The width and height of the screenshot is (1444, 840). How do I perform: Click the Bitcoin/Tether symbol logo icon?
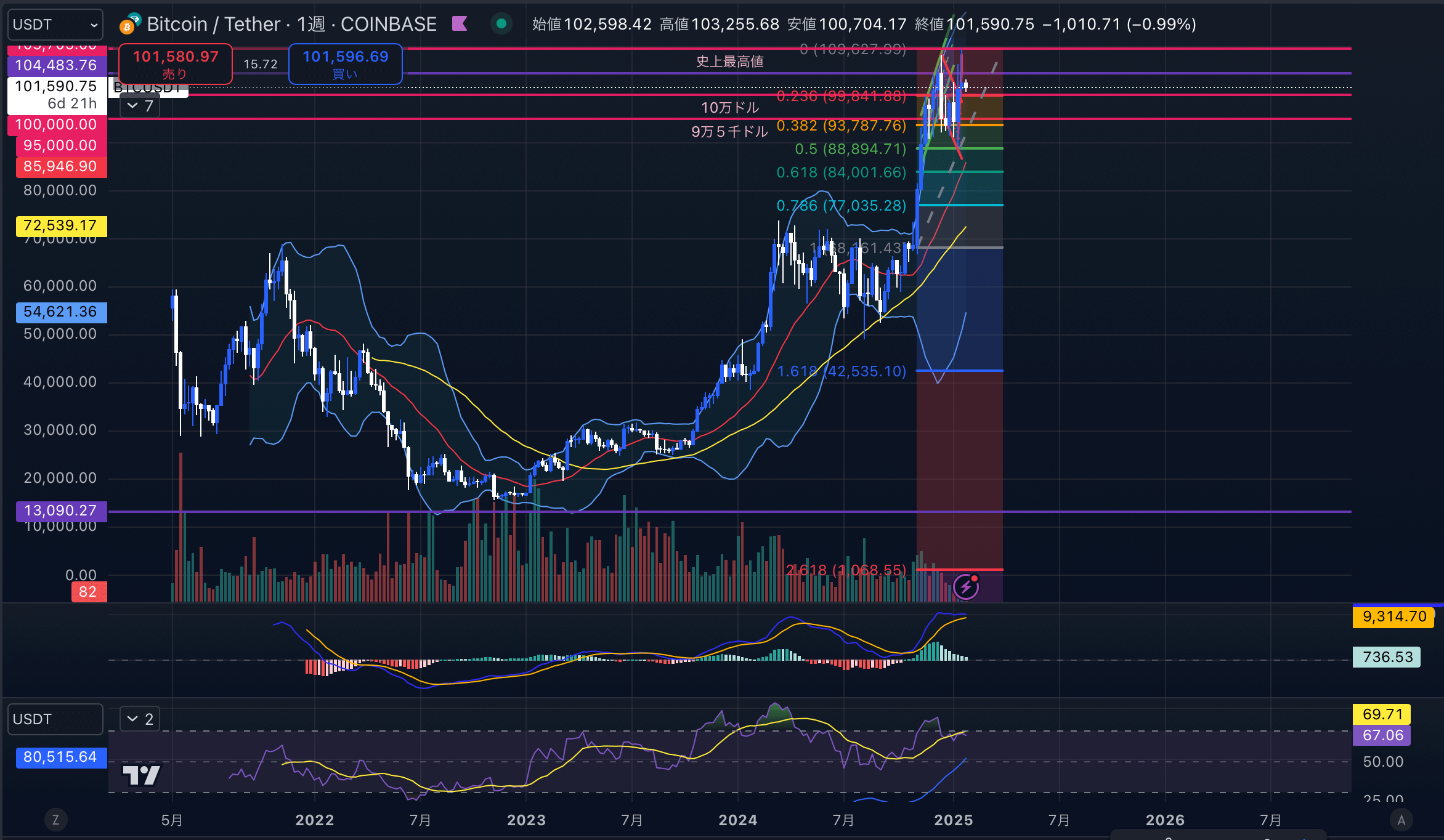tap(130, 24)
